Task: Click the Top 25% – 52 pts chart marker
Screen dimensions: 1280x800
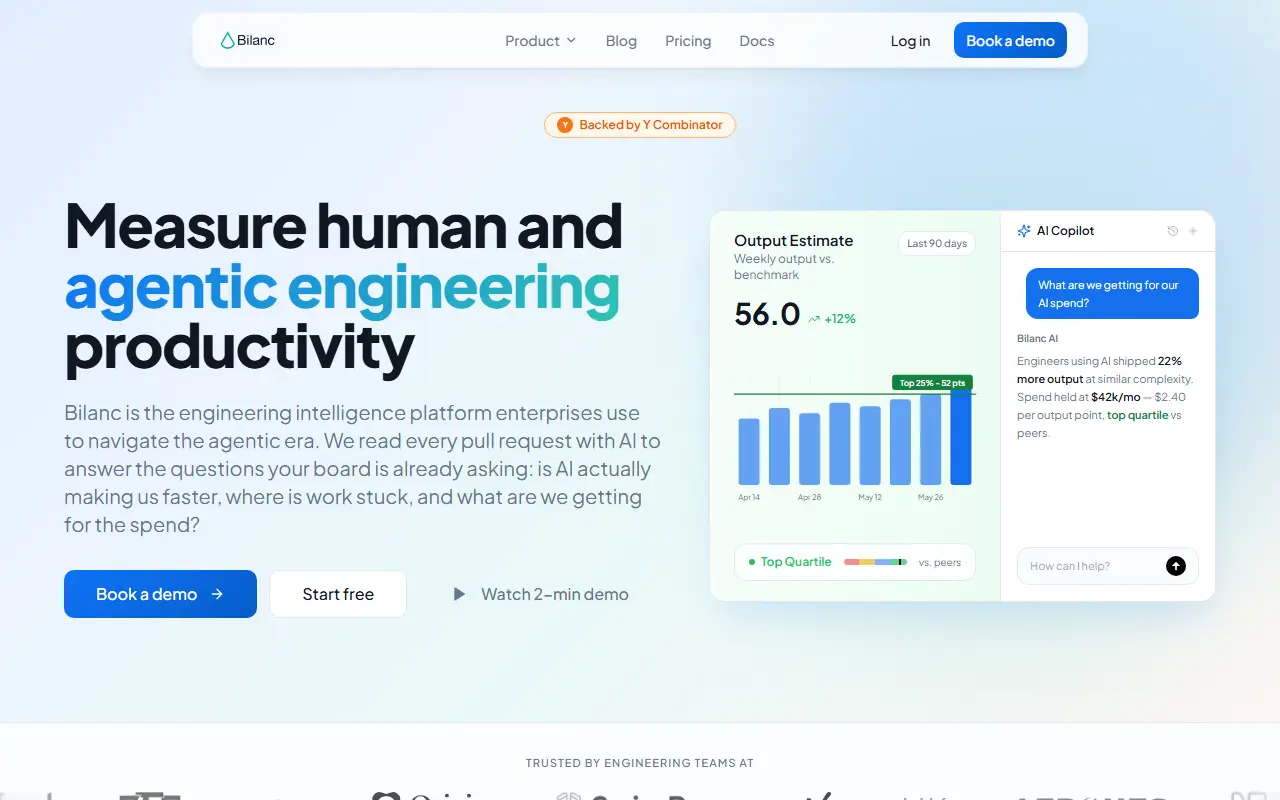Action: pyautogui.click(x=932, y=383)
